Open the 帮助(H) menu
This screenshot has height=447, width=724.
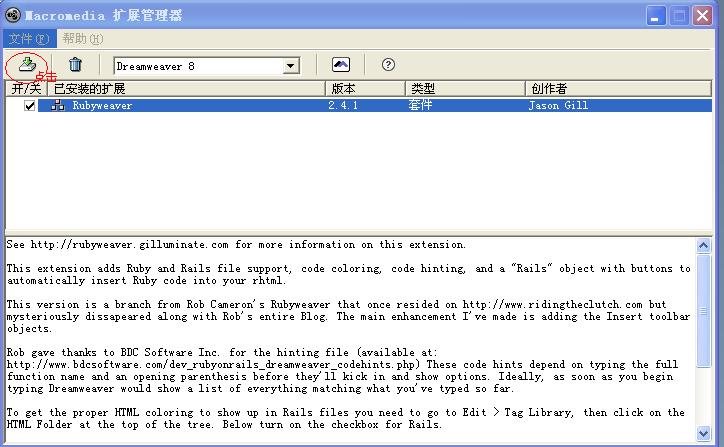(x=83, y=39)
